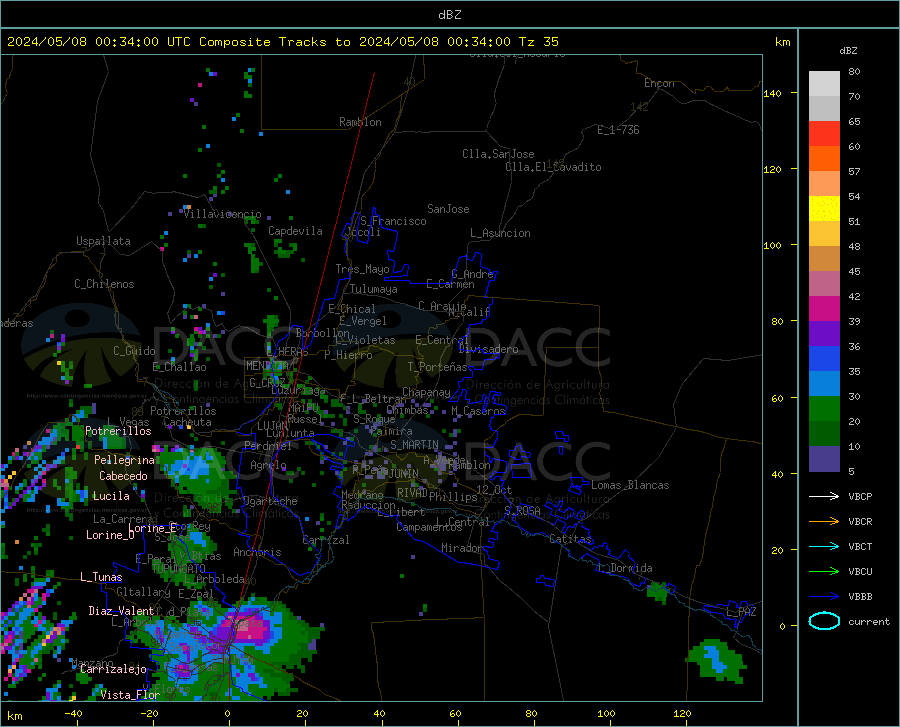Click the cyan VBCT arrow legend icon
Screen dimensions: 900x727
(824, 546)
